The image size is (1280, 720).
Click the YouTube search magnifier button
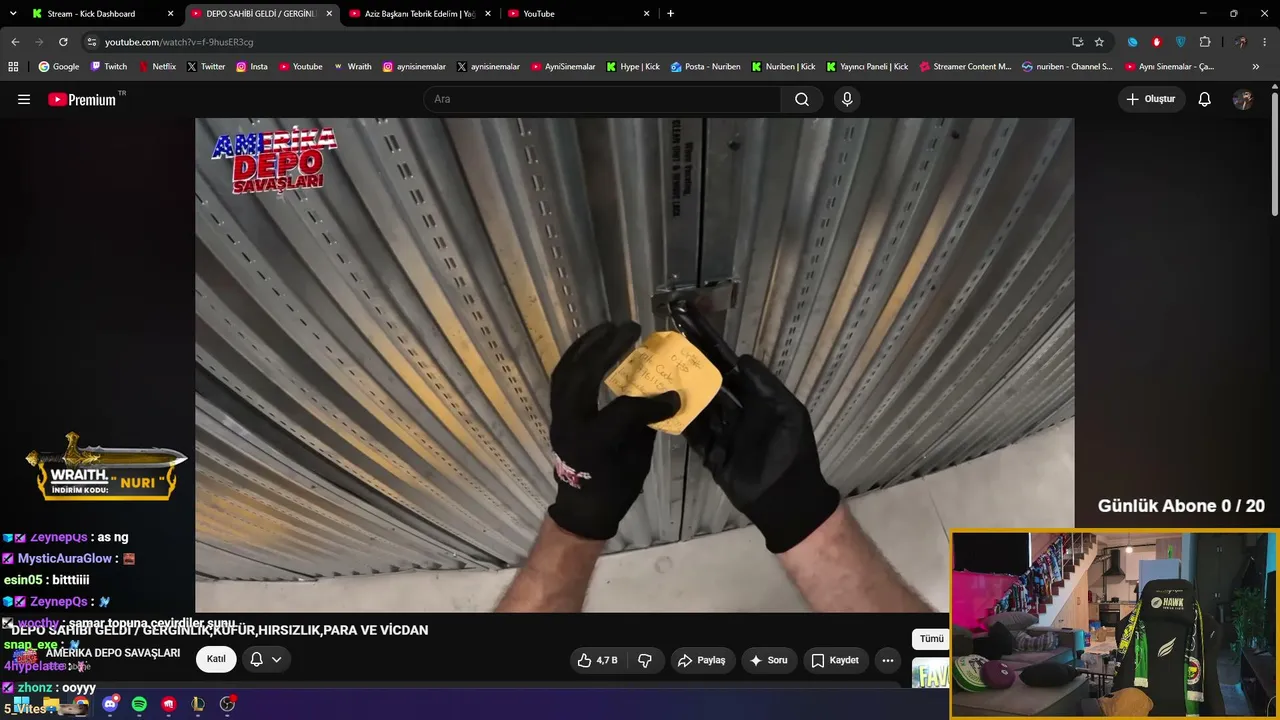pyautogui.click(x=802, y=99)
